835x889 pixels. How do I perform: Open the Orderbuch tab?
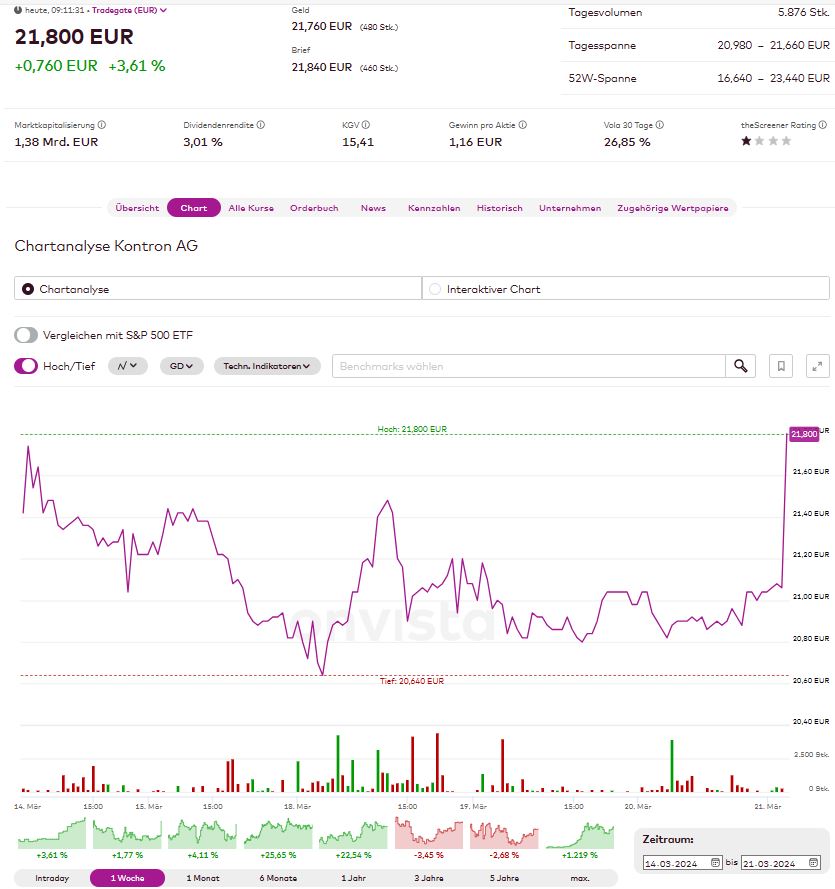[315, 208]
